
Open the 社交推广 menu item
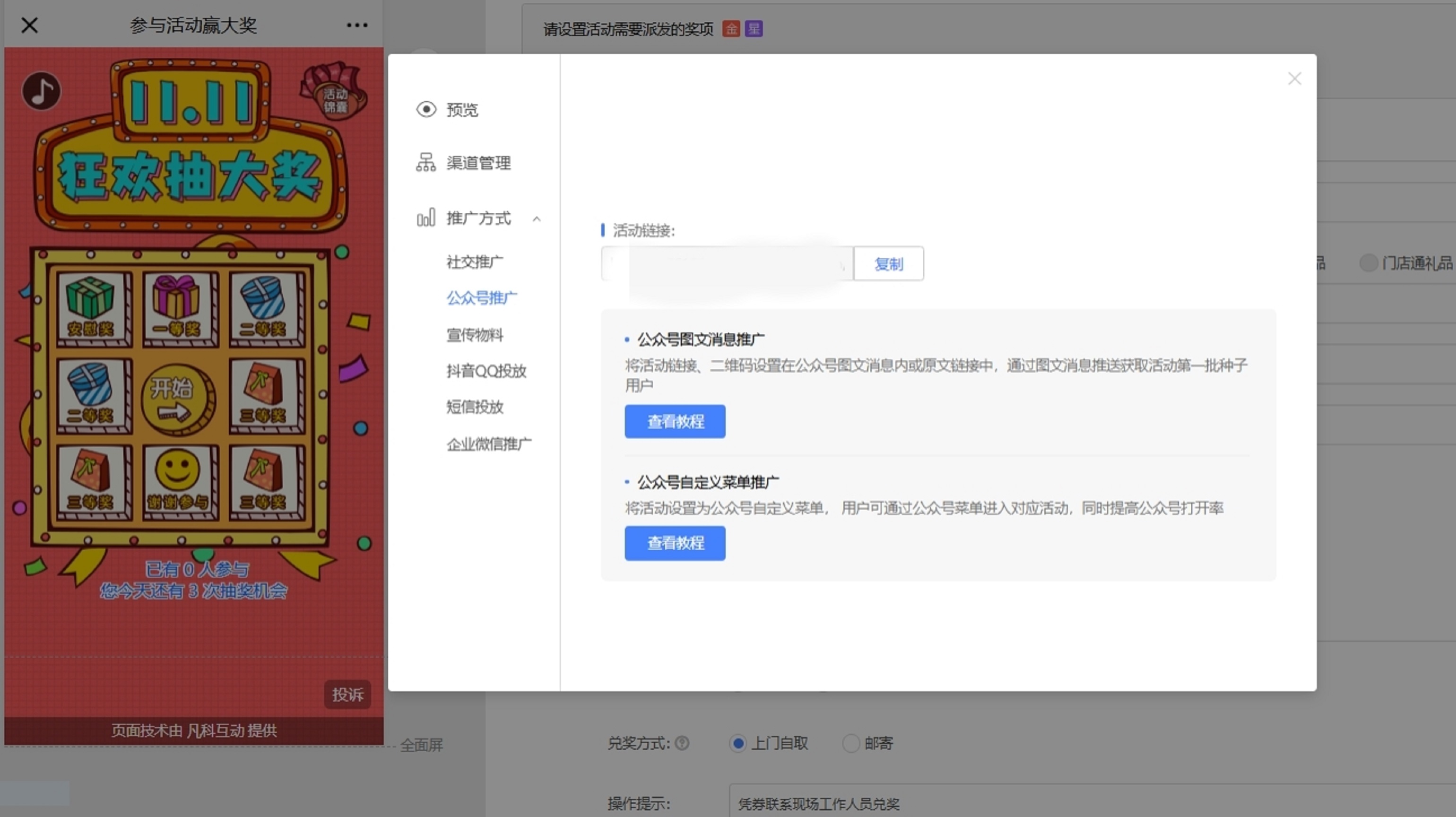click(474, 262)
